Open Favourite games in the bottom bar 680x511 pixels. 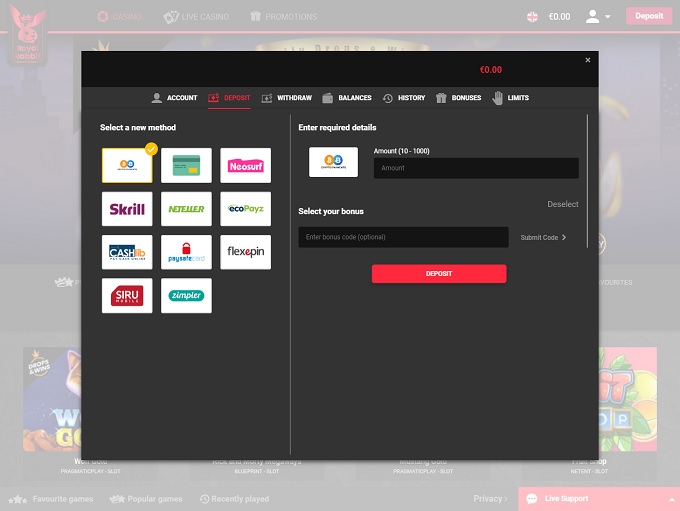(x=51, y=499)
